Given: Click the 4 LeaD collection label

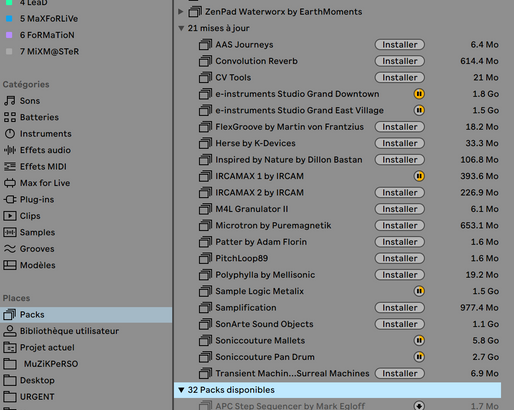Looking at the screenshot, I should [x=33, y=3].
